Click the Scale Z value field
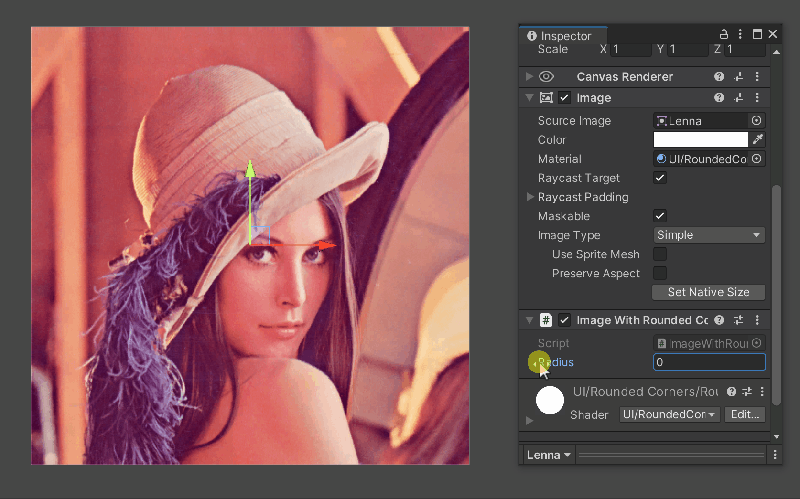 [745, 49]
